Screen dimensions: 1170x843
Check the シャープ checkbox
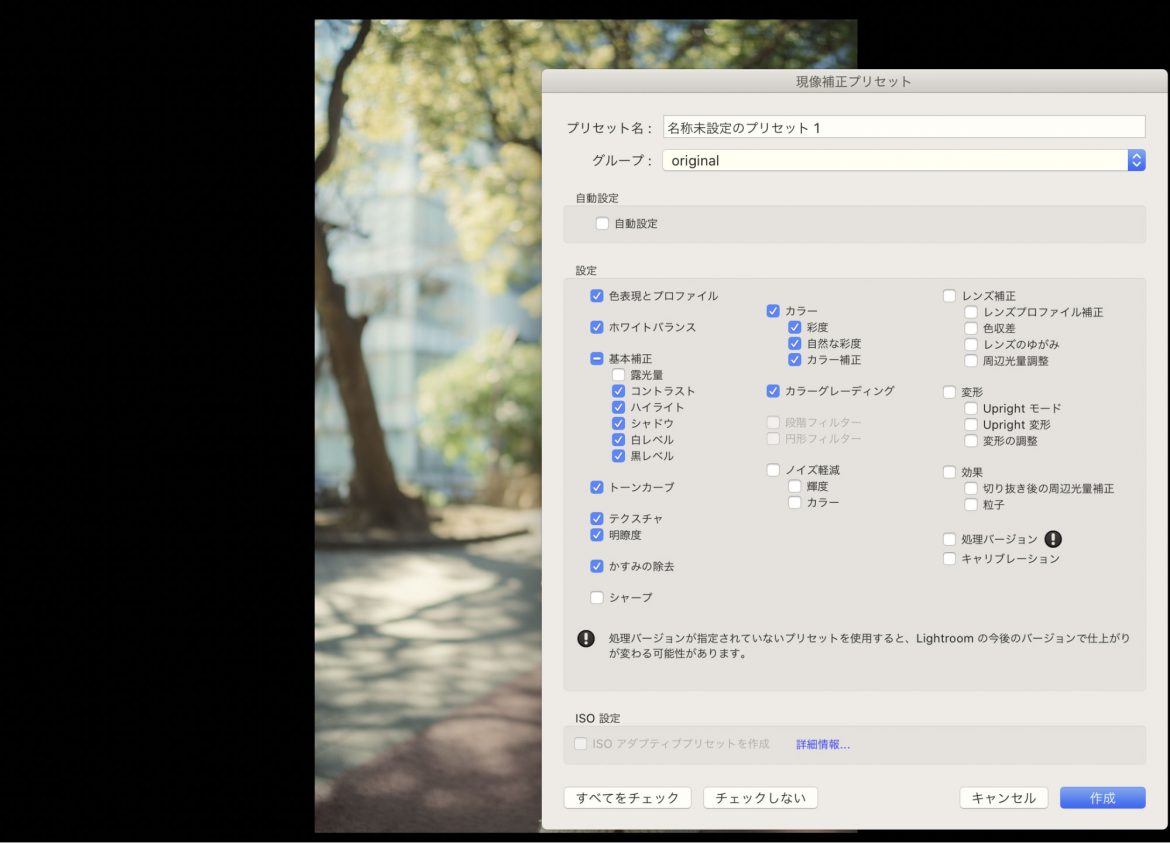click(x=596, y=598)
